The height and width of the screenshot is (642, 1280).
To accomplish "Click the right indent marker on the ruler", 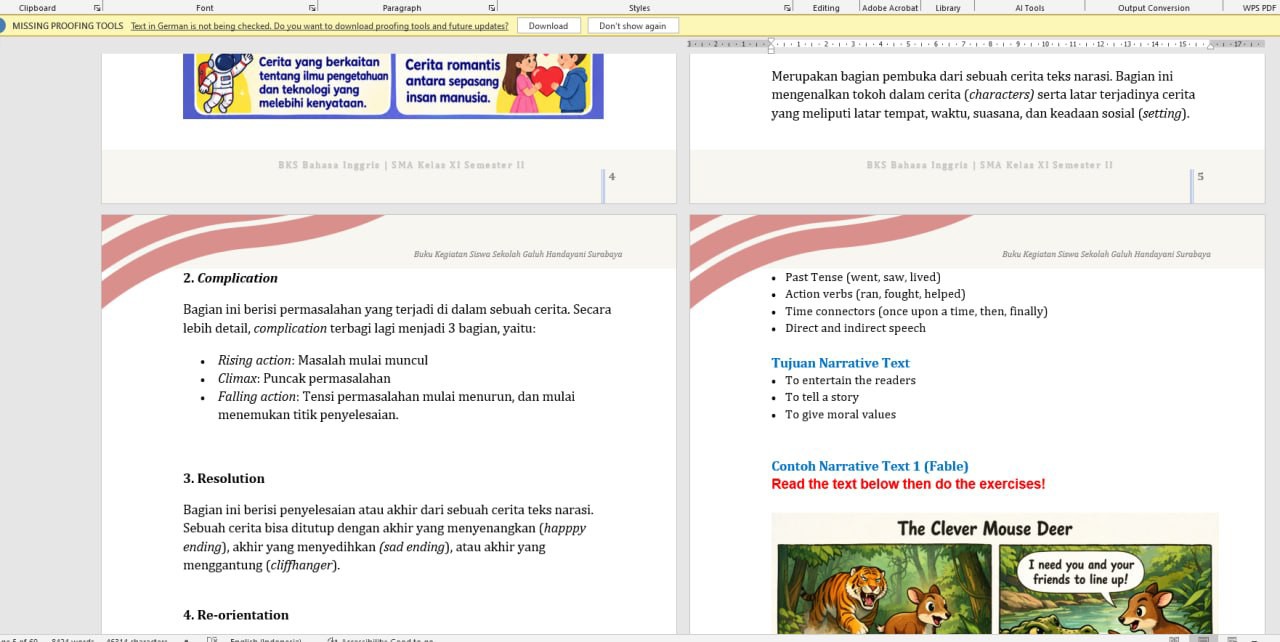I will point(1210,46).
